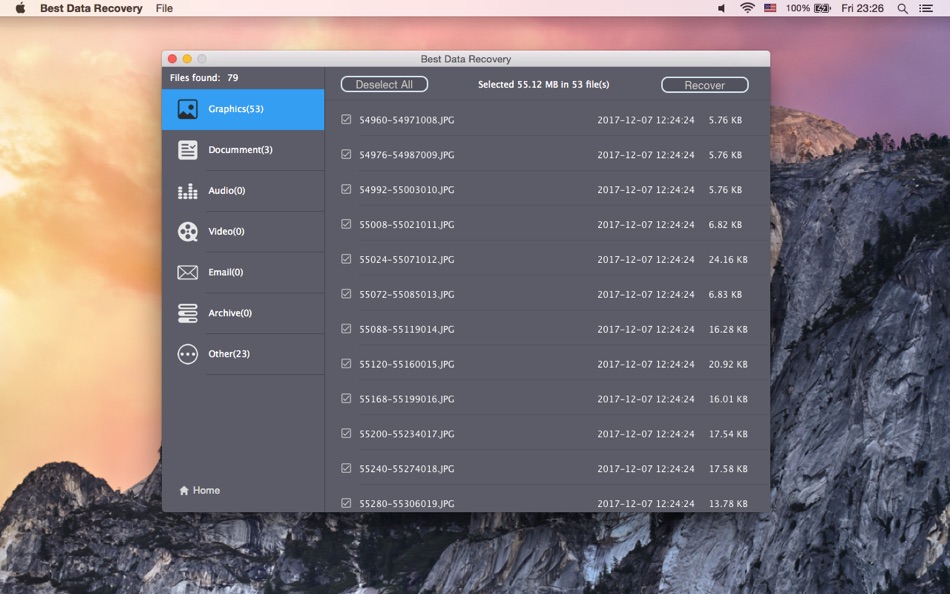The height and width of the screenshot is (594, 950).
Task: Select the Video(0) category
Action: 243,232
